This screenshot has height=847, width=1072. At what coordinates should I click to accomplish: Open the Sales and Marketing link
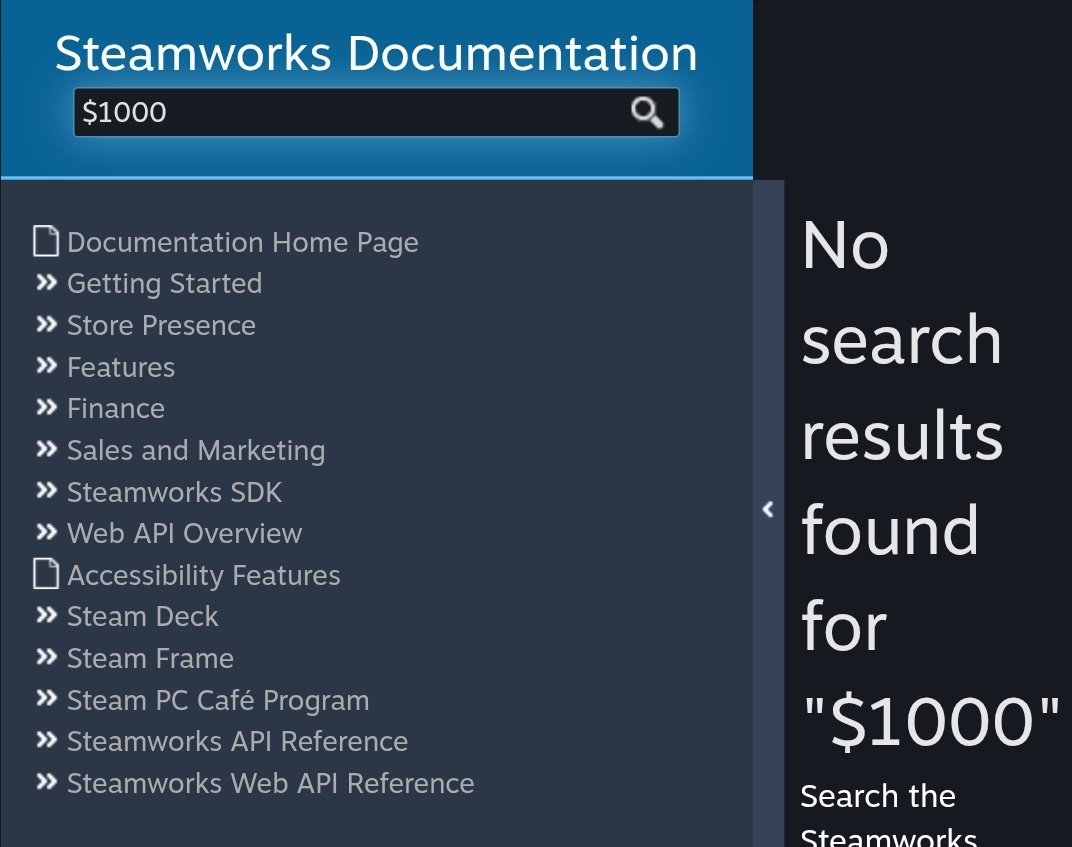pyautogui.click(x=196, y=451)
